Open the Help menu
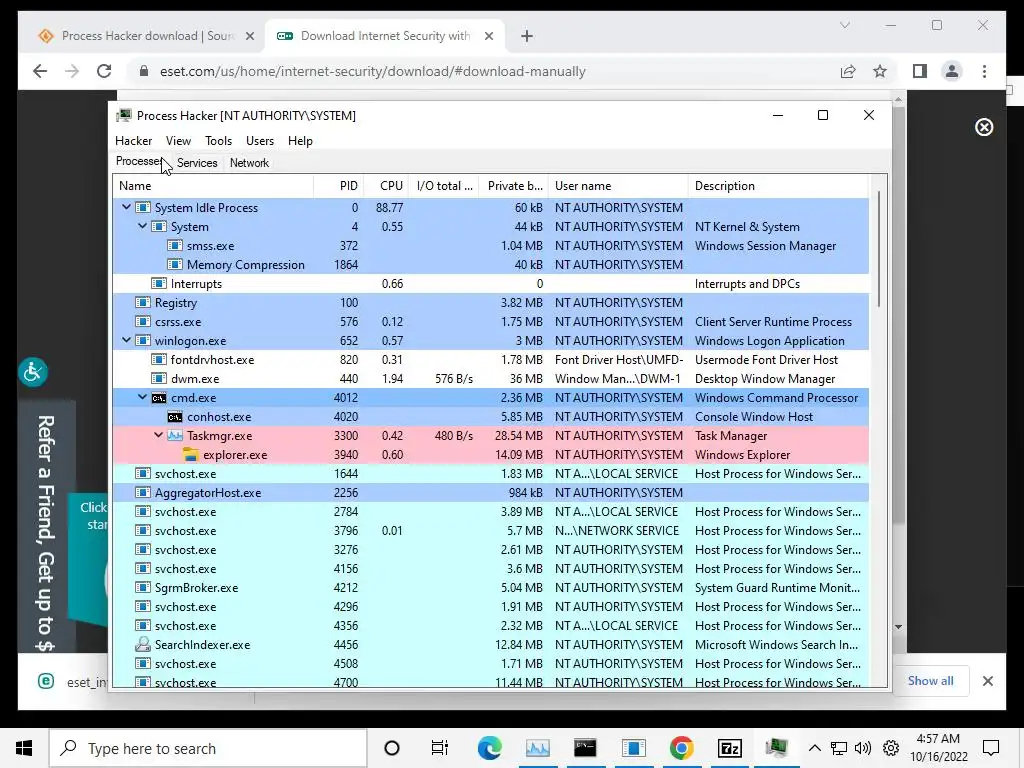Screen dimensions: 1024x768 point(300,141)
